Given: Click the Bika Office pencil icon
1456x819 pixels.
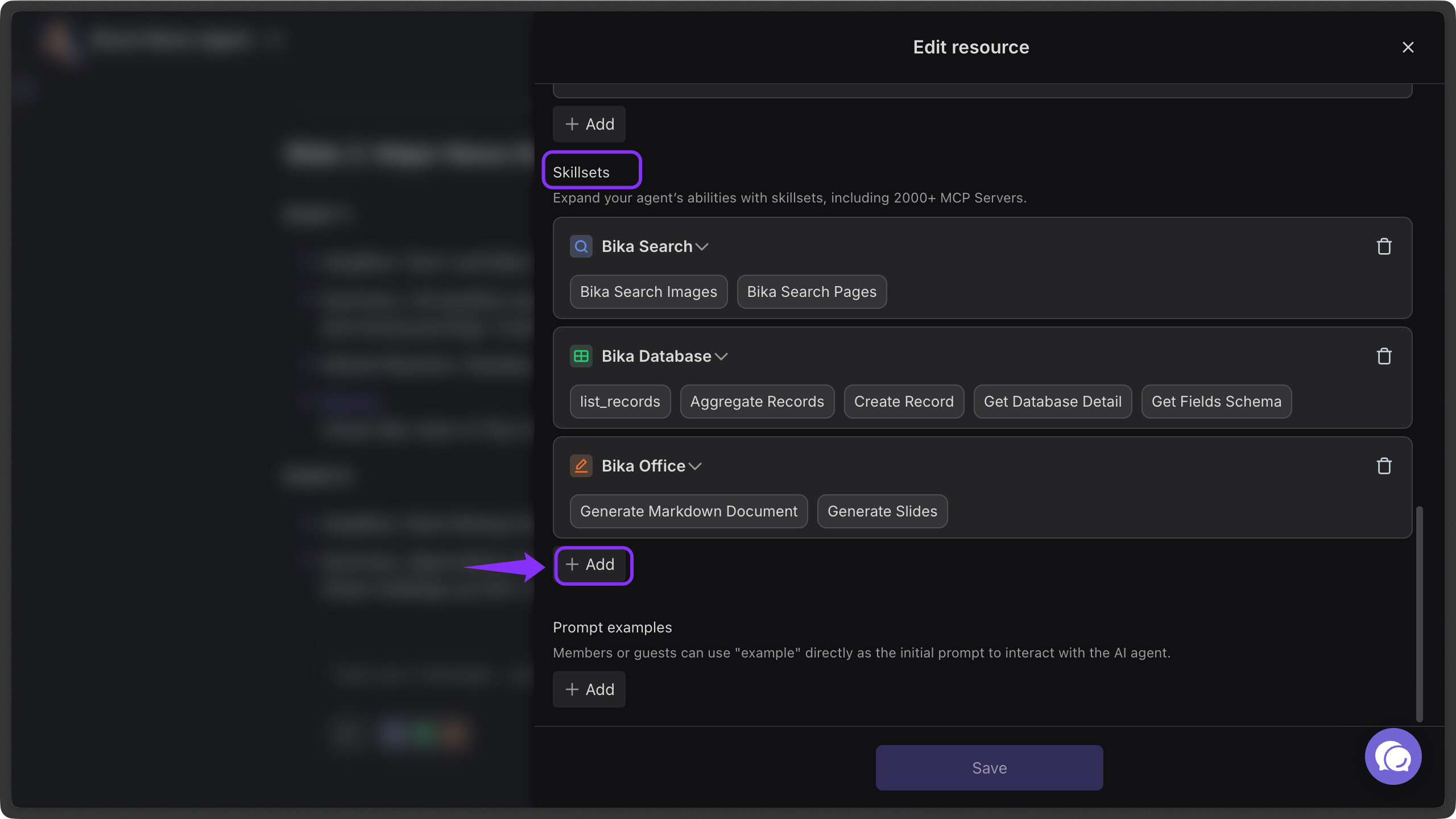Looking at the screenshot, I should tap(581, 466).
